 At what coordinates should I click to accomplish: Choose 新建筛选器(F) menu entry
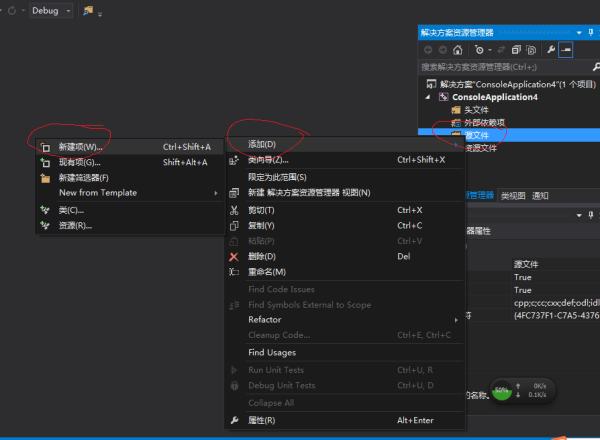tap(130, 178)
